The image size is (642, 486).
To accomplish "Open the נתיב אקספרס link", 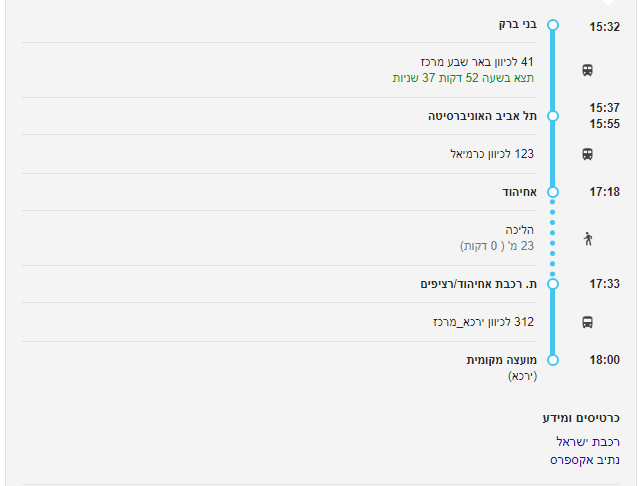I will click(585, 460).
